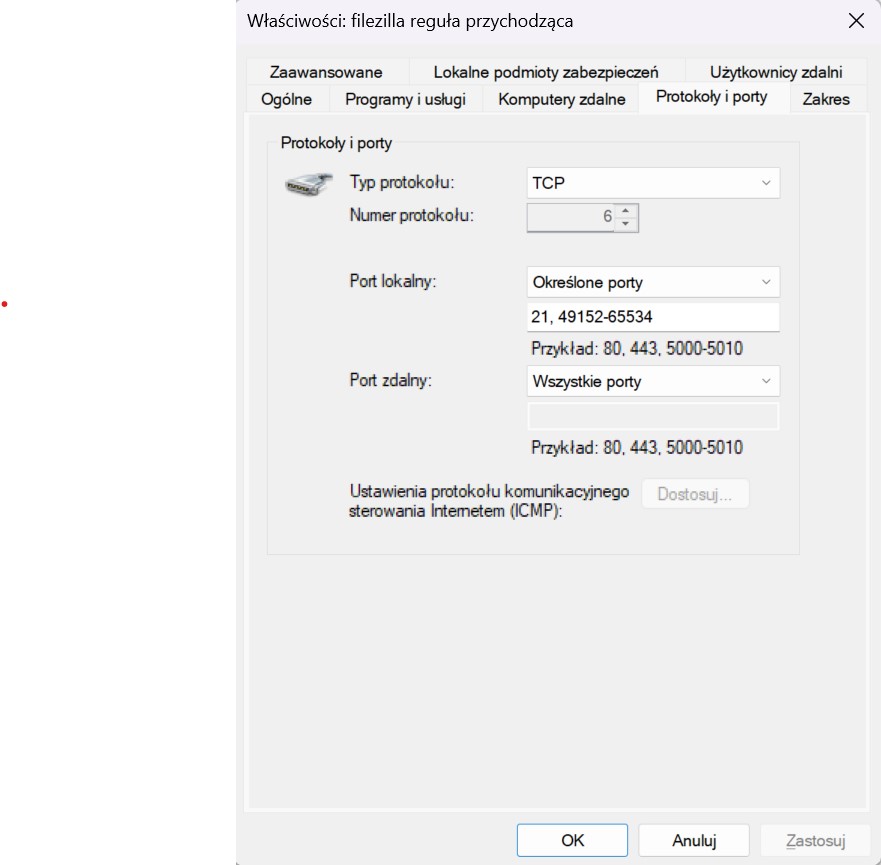This screenshot has height=865, width=881.
Task: Click the Numer protokołu increment arrow
Action: [x=626, y=210]
